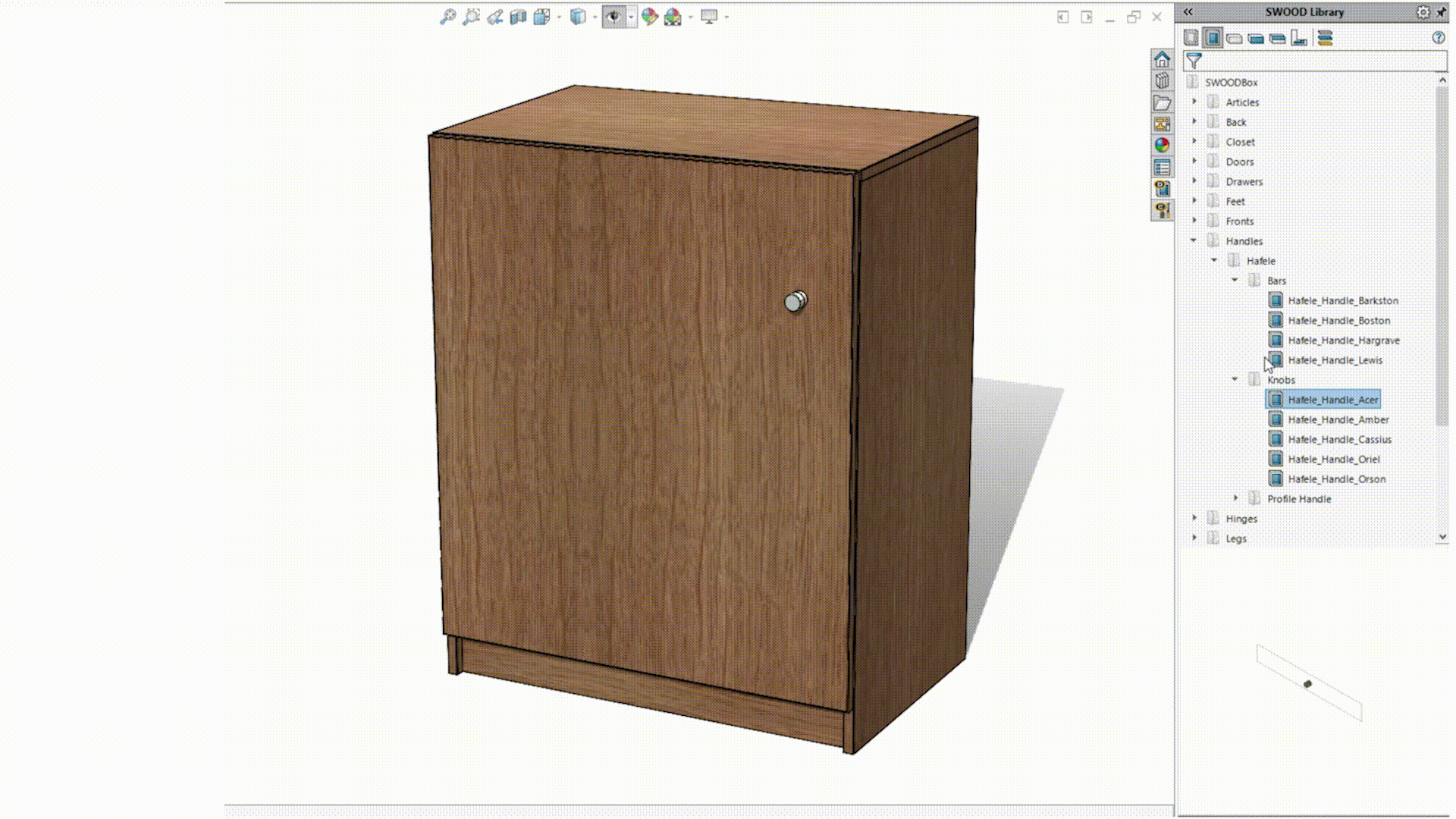
Task: Open the Edit Appearance color ball icon
Action: click(649, 17)
